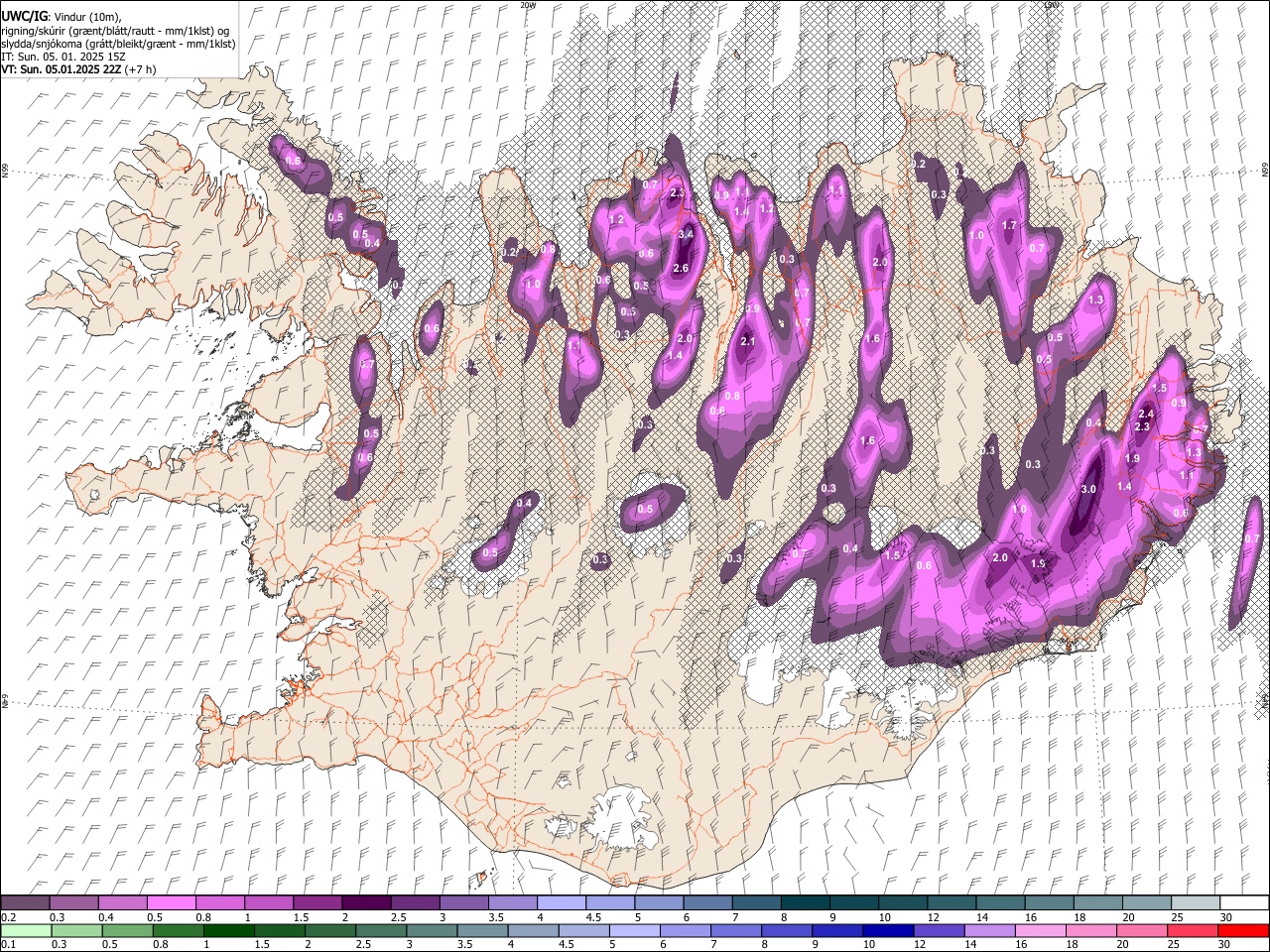Click the 1.7 value label in the northeast
This screenshot has width=1270, height=952.
(x=1010, y=225)
